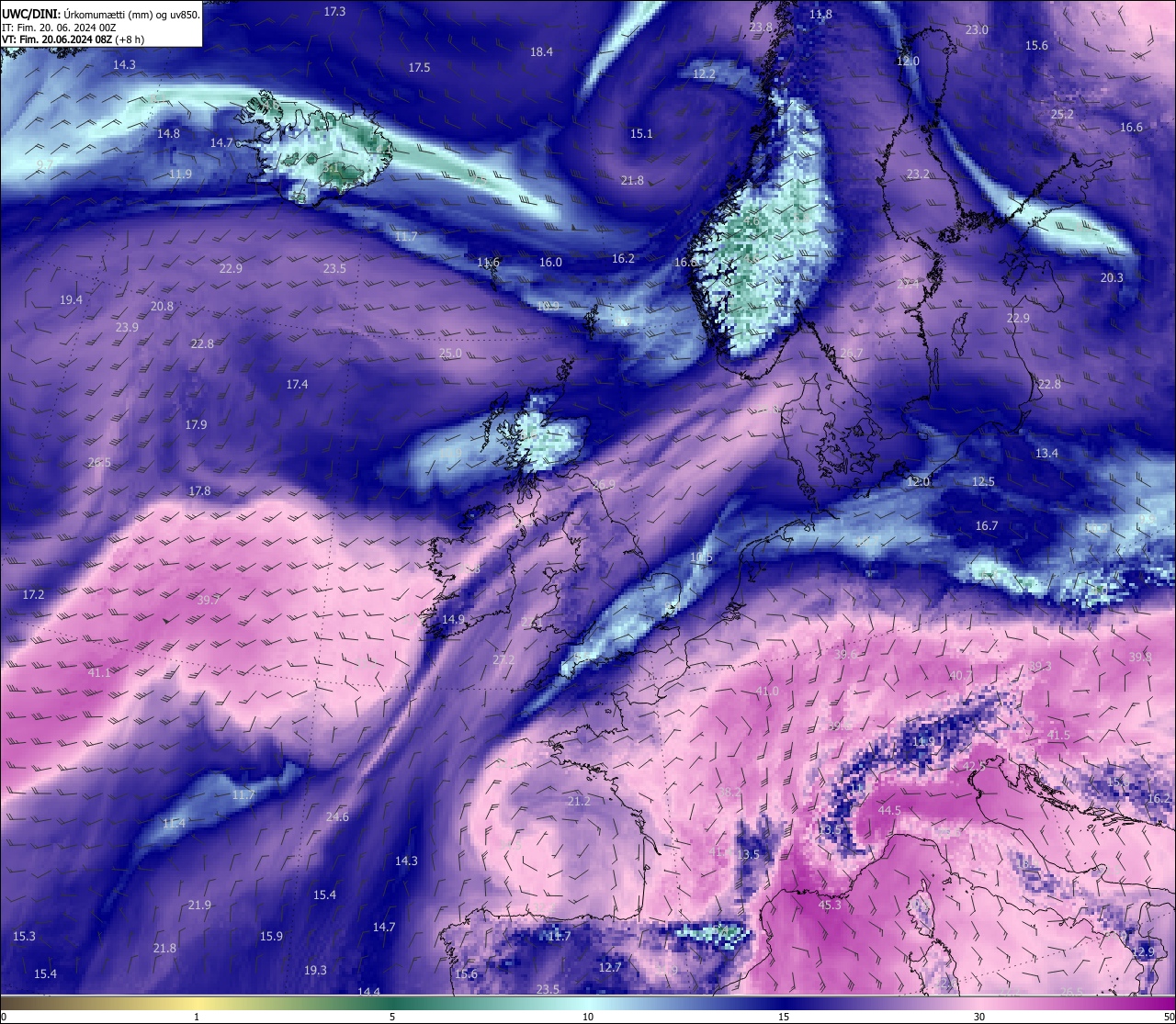Click the 15.1 value in the cyclone
Viewport: 1176px width, 1024px height.
pyautogui.click(x=641, y=133)
